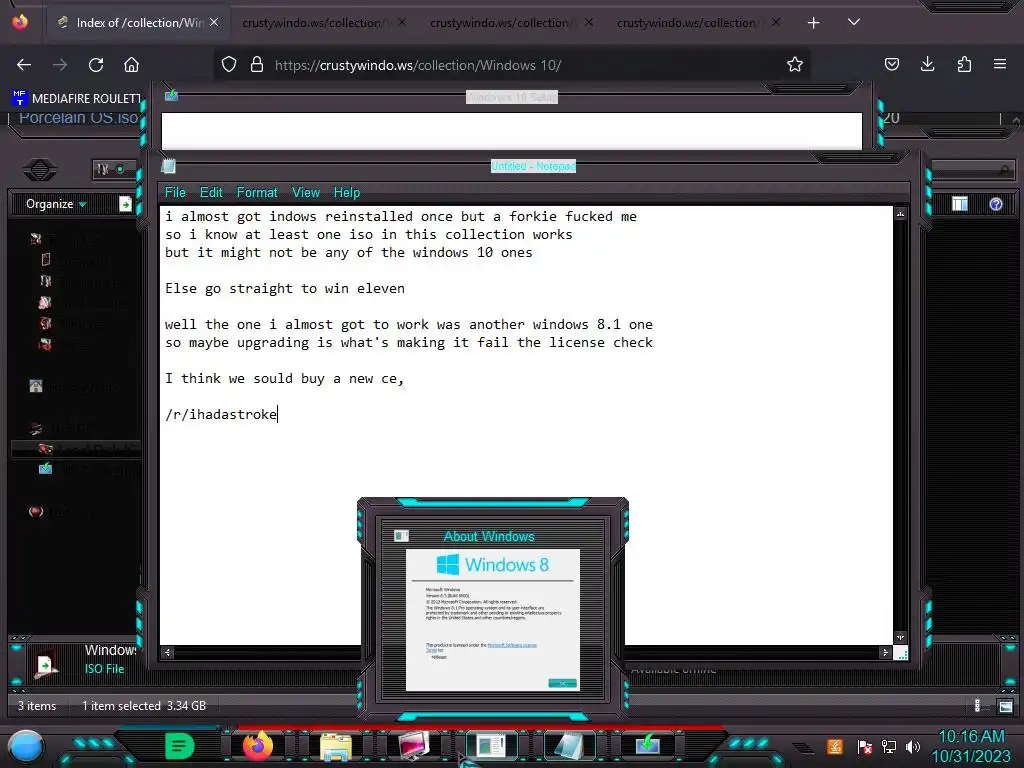Click the Java tray icon
The width and height of the screenshot is (1024, 768).
[x=835, y=746]
